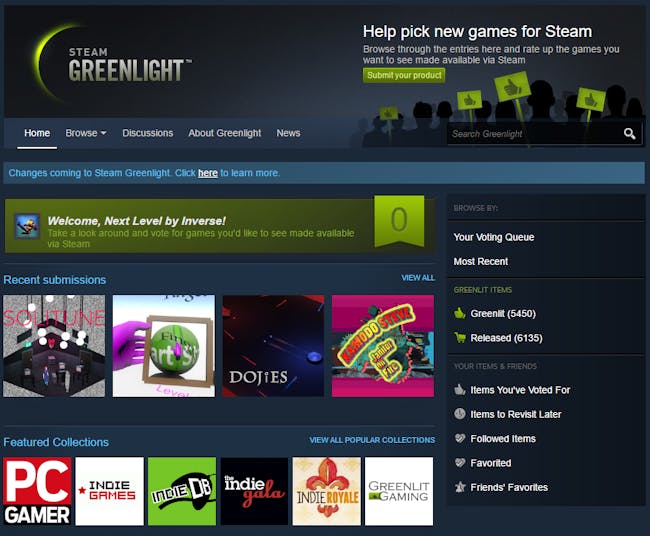650x536 pixels.
Task: Open Followed Items list
Action: click(503, 439)
